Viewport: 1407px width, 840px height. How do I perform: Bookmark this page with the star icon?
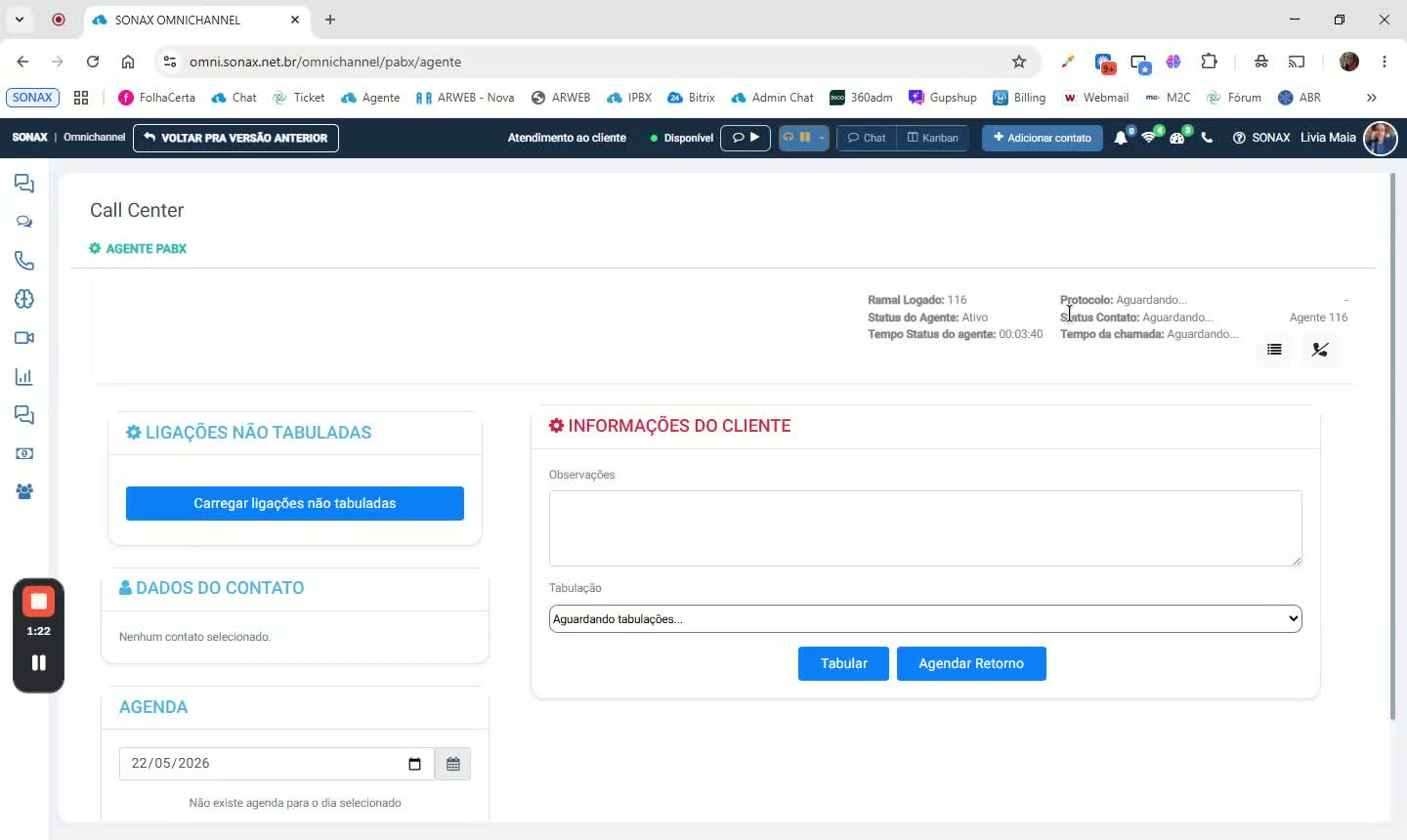(x=1019, y=62)
